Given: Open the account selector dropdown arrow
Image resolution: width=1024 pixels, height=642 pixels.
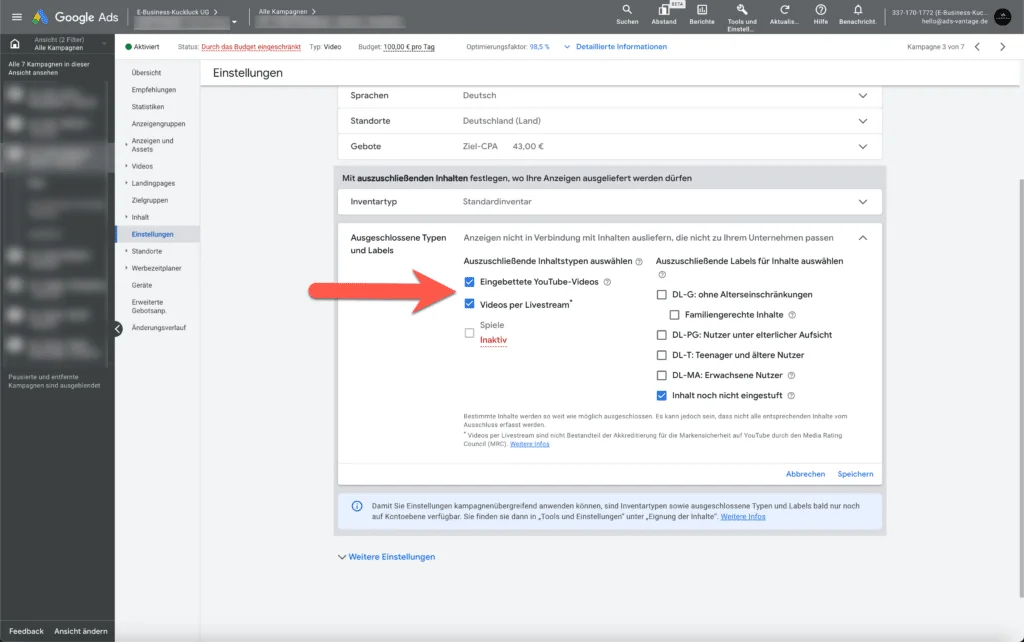Looking at the screenshot, I should [x=234, y=22].
